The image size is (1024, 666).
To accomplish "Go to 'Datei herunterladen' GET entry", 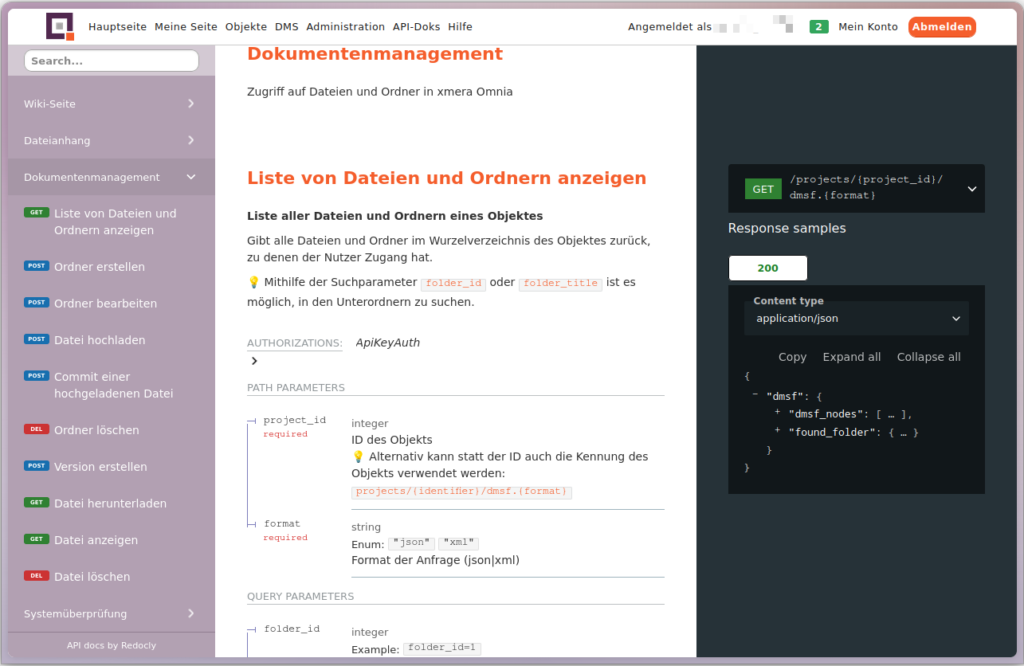I will [x=110, y=503].
